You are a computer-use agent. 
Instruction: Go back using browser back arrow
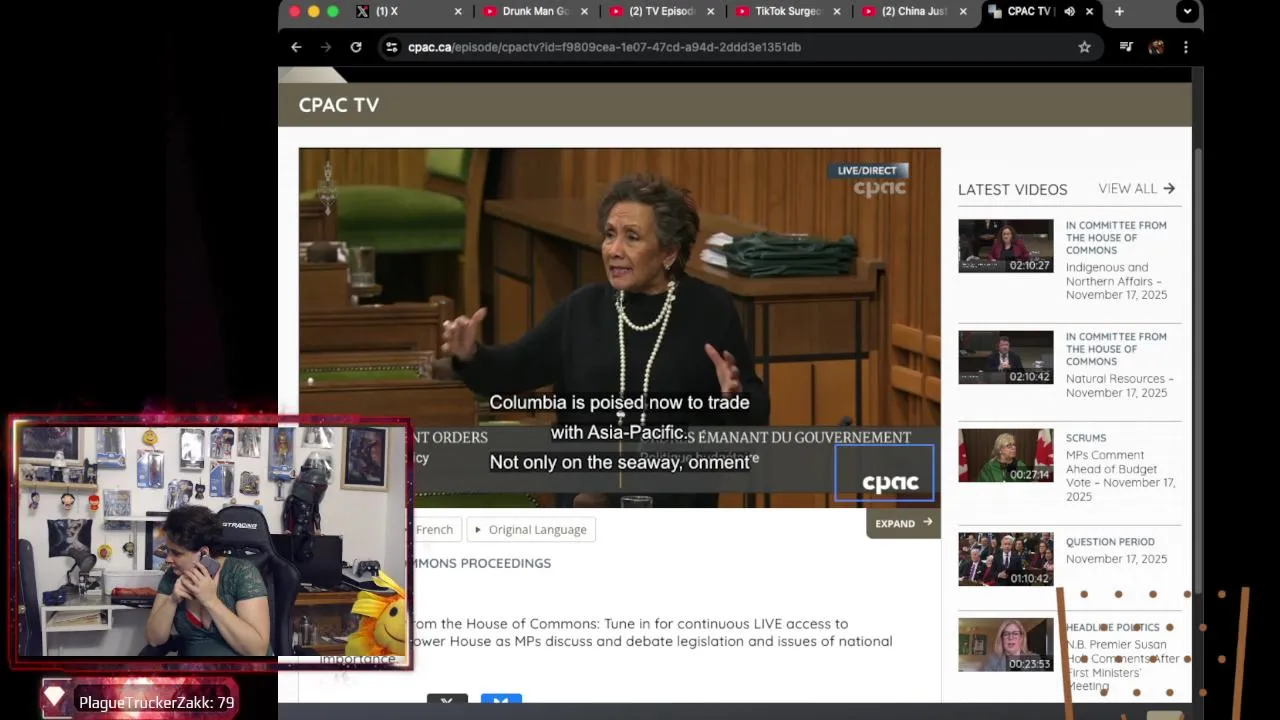click(x=296, y=47)
